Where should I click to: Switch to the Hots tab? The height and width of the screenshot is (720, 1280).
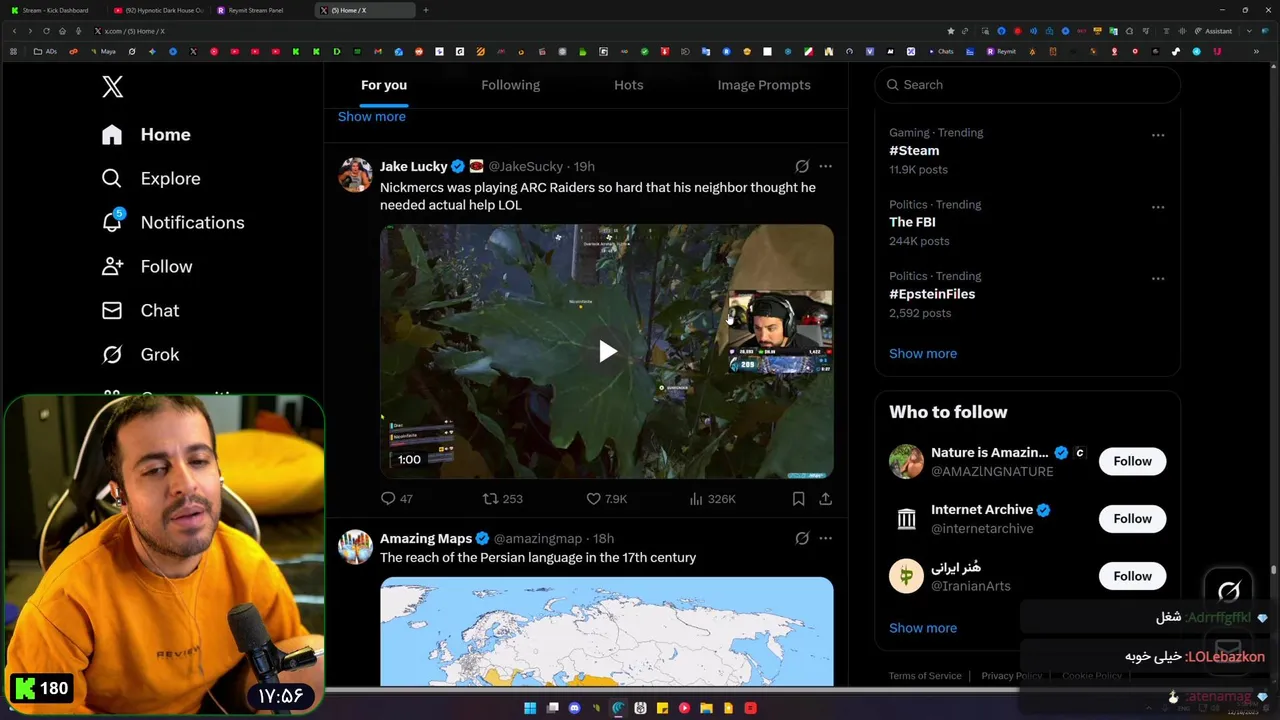coord(629,85)
